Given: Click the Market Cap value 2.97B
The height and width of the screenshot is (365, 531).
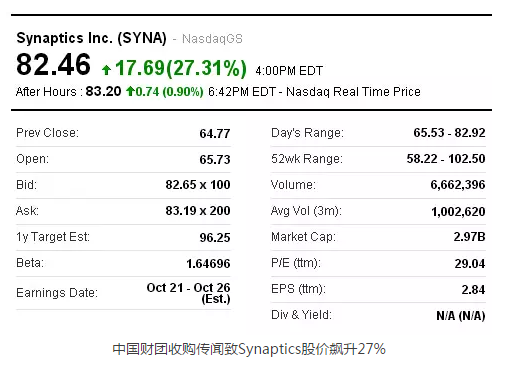Looking at the screenshot, I should 469,236.
